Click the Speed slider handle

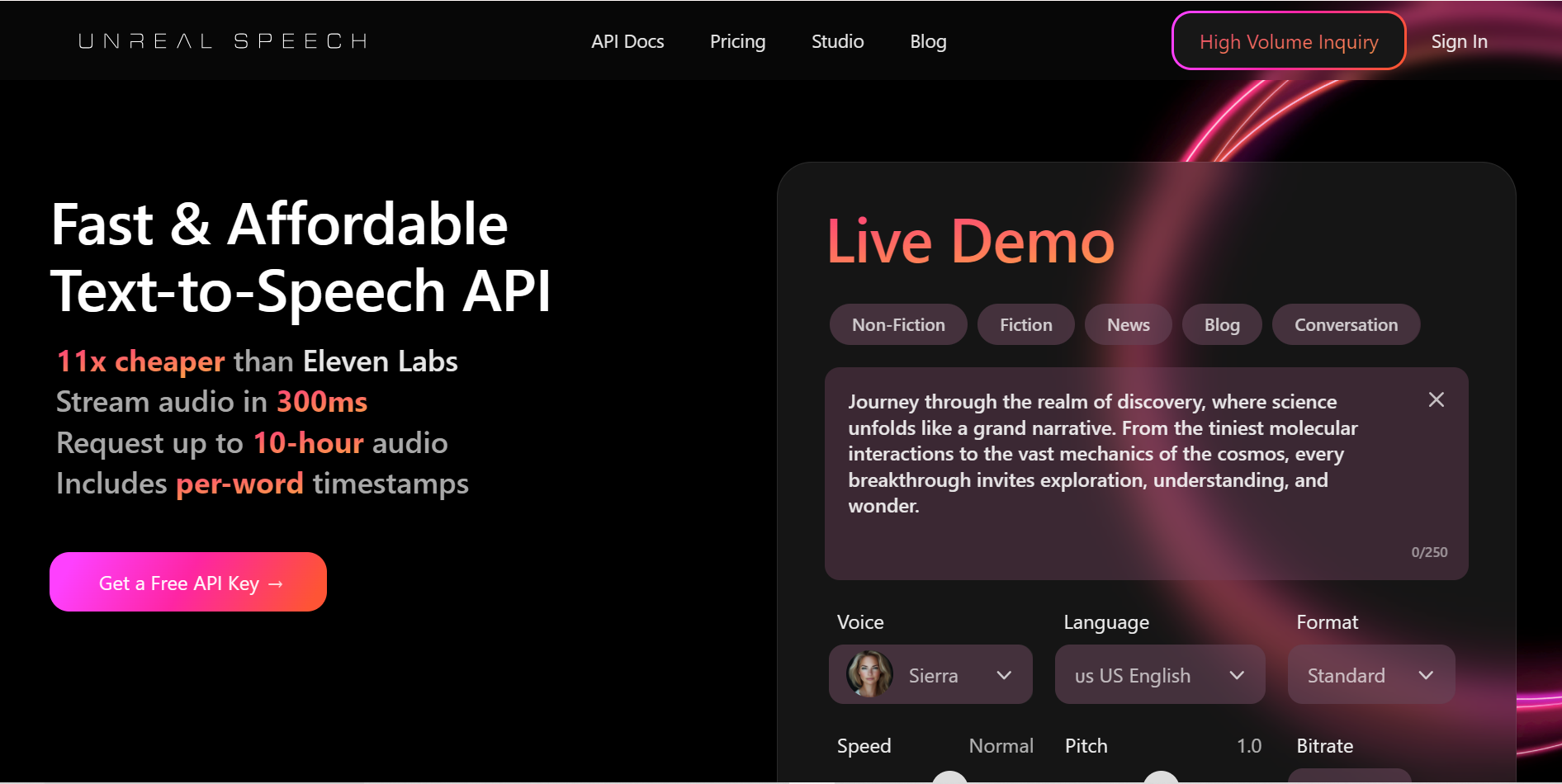click(949, 777)
